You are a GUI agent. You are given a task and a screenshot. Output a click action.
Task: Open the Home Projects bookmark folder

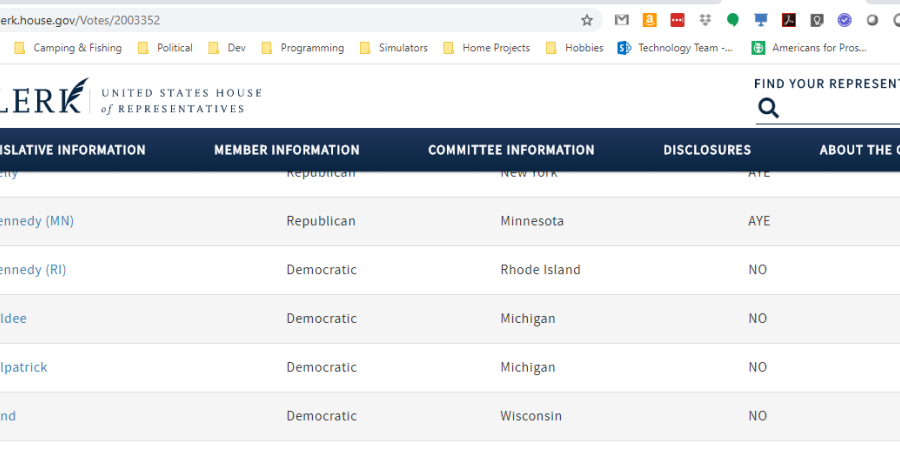487,48
